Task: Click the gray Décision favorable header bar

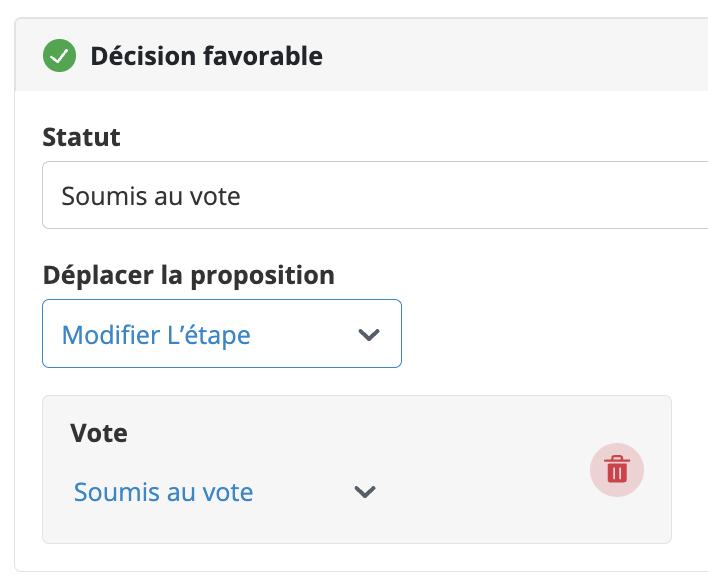Action: pos(497,56)
